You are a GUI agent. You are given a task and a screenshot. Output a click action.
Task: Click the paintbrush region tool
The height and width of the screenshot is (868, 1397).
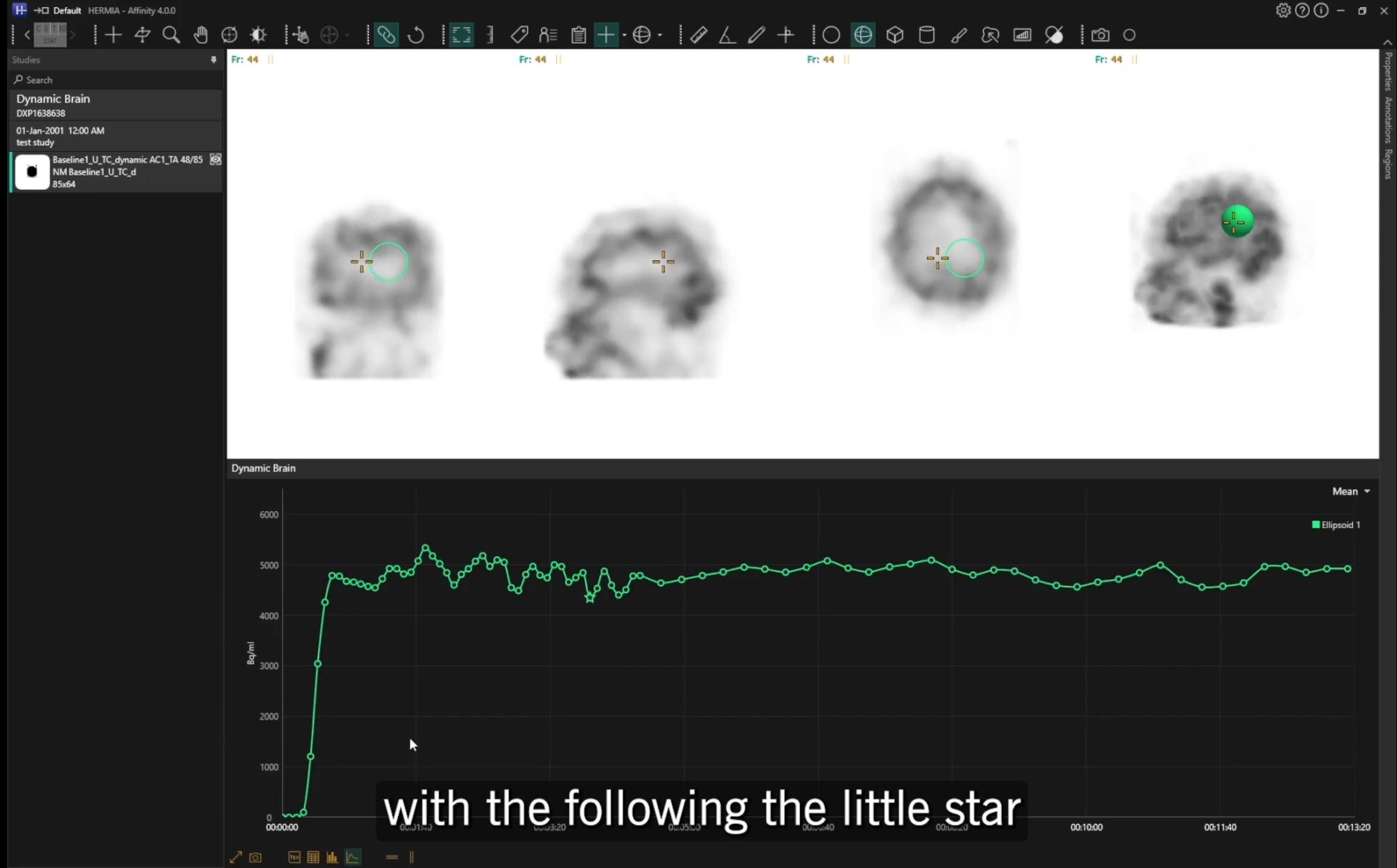point(959,35)
